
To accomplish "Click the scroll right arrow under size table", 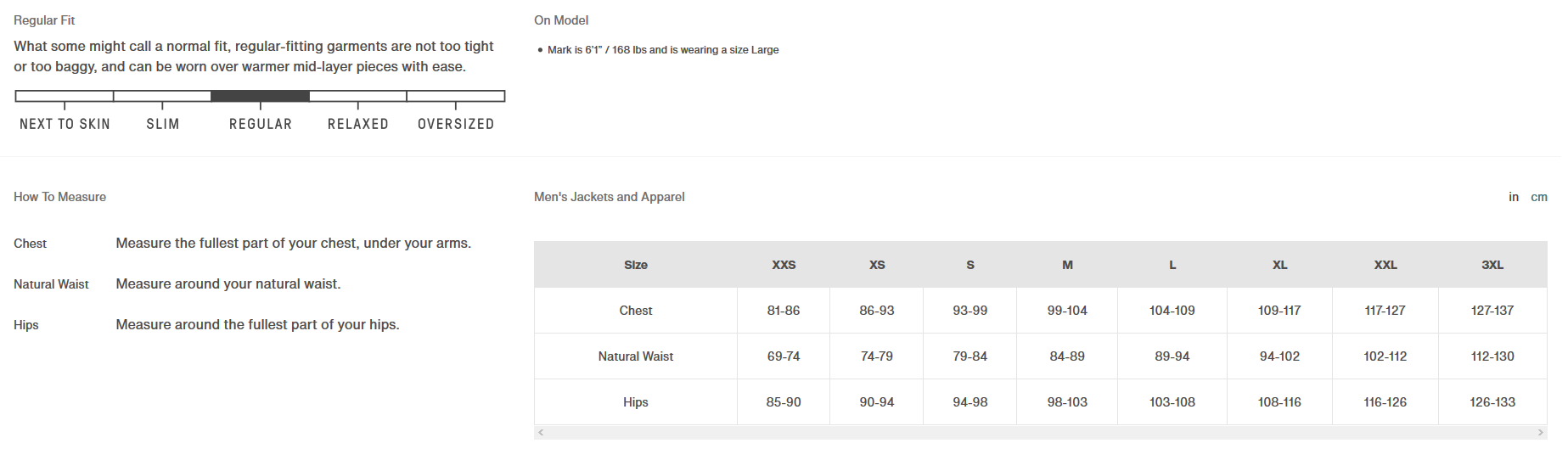I will pos(1541,433).
